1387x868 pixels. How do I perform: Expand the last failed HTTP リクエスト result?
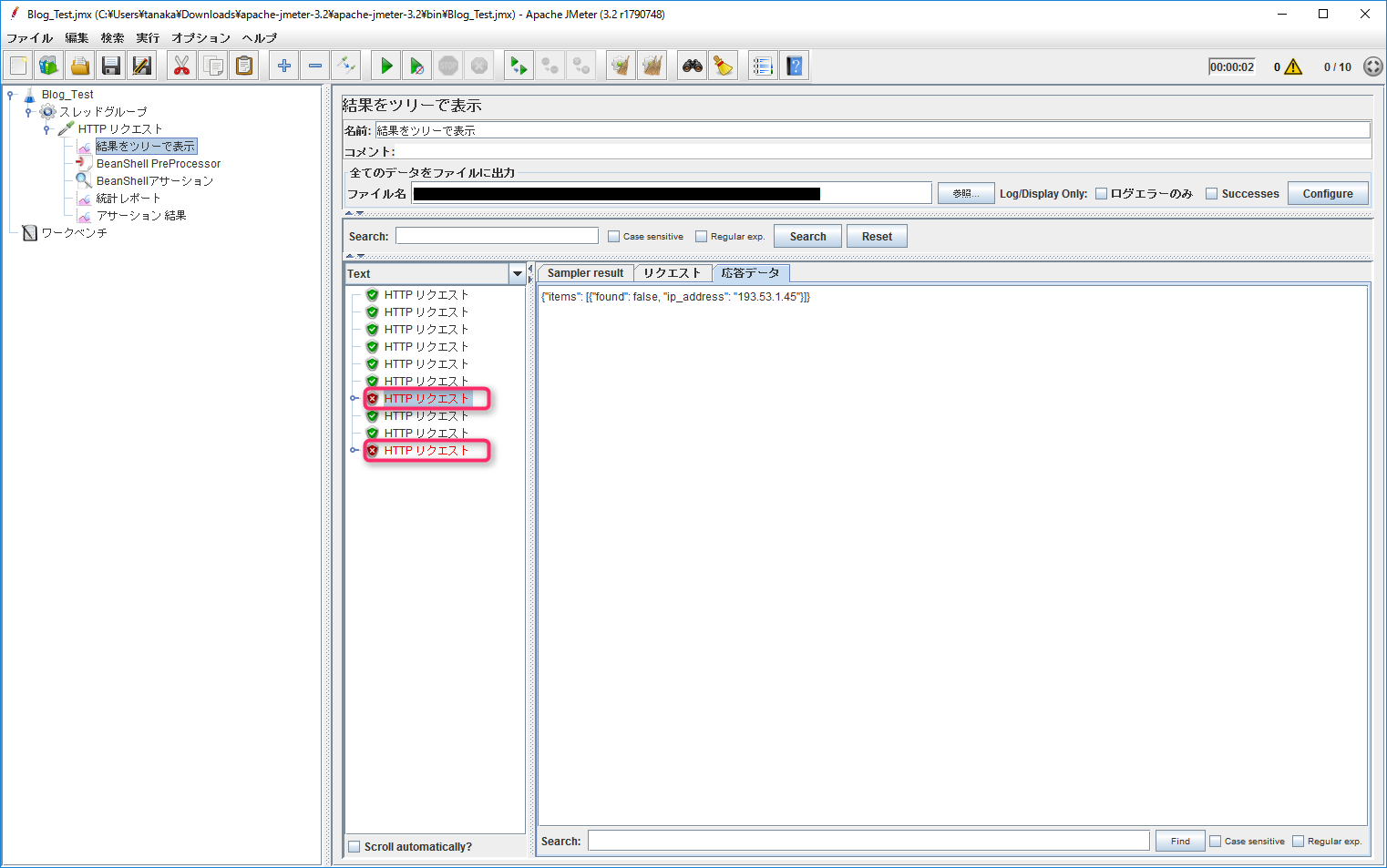point(354,450)
